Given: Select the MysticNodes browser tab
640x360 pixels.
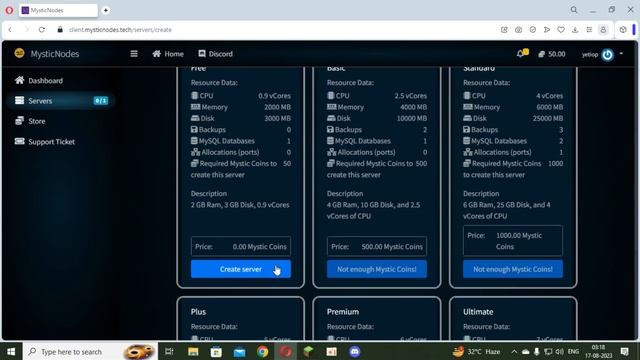Looking at the screenshot, I should [x=58, y=10].
